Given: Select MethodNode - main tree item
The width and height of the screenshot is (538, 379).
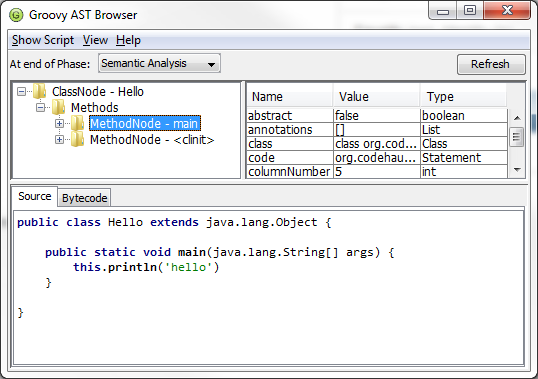Looking at the screenshot, I should (x=145, y=123).
